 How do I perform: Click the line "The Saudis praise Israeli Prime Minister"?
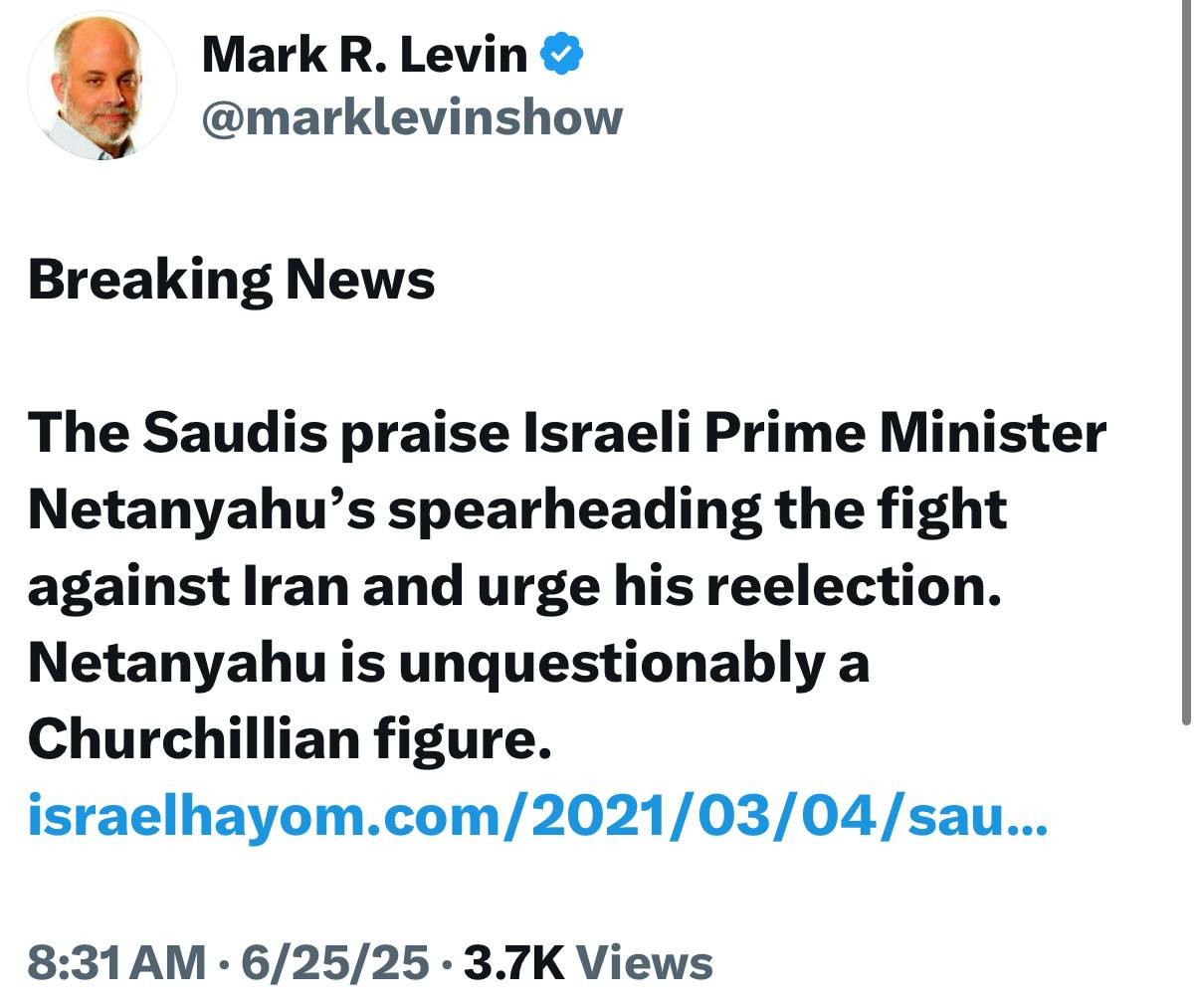pos(566,432)
